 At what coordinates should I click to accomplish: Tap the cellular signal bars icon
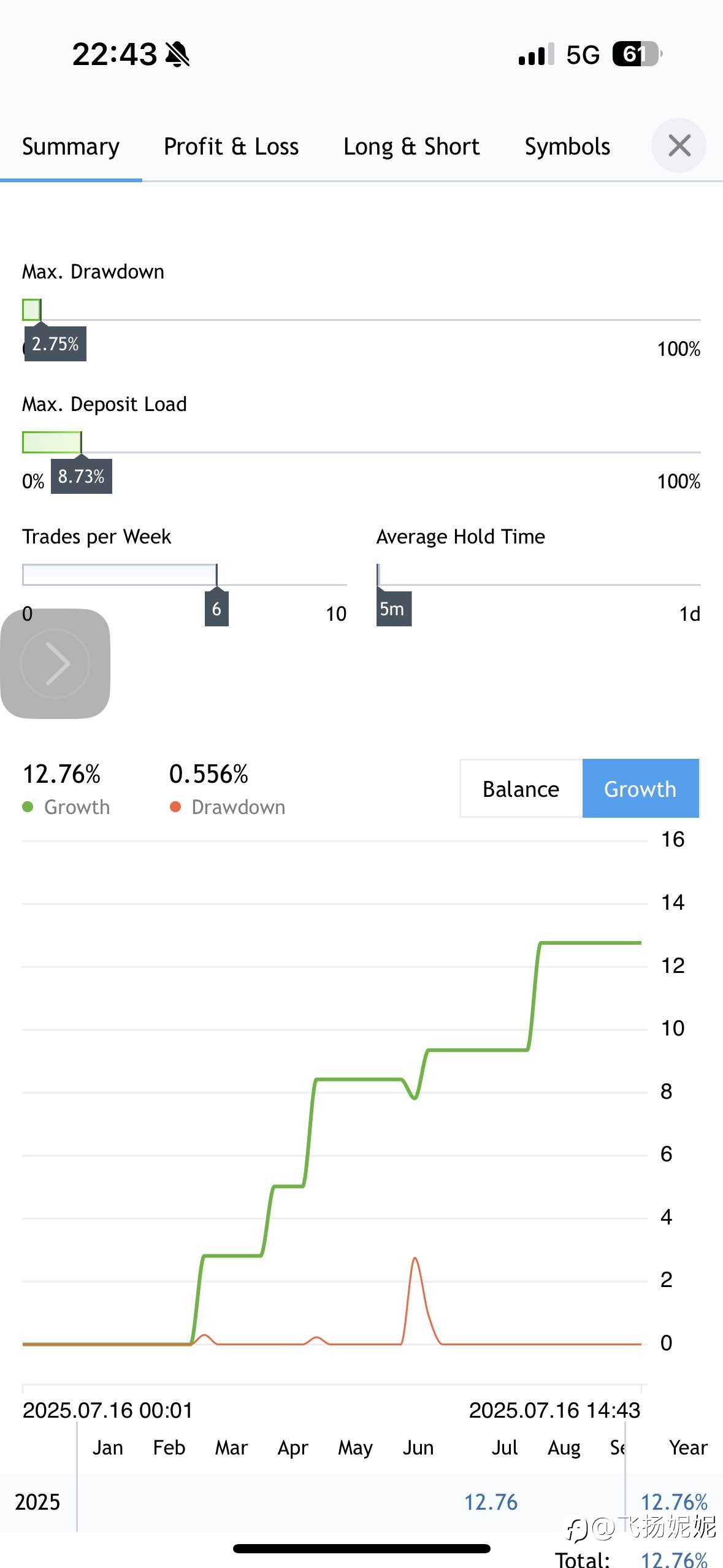[537, 54]
